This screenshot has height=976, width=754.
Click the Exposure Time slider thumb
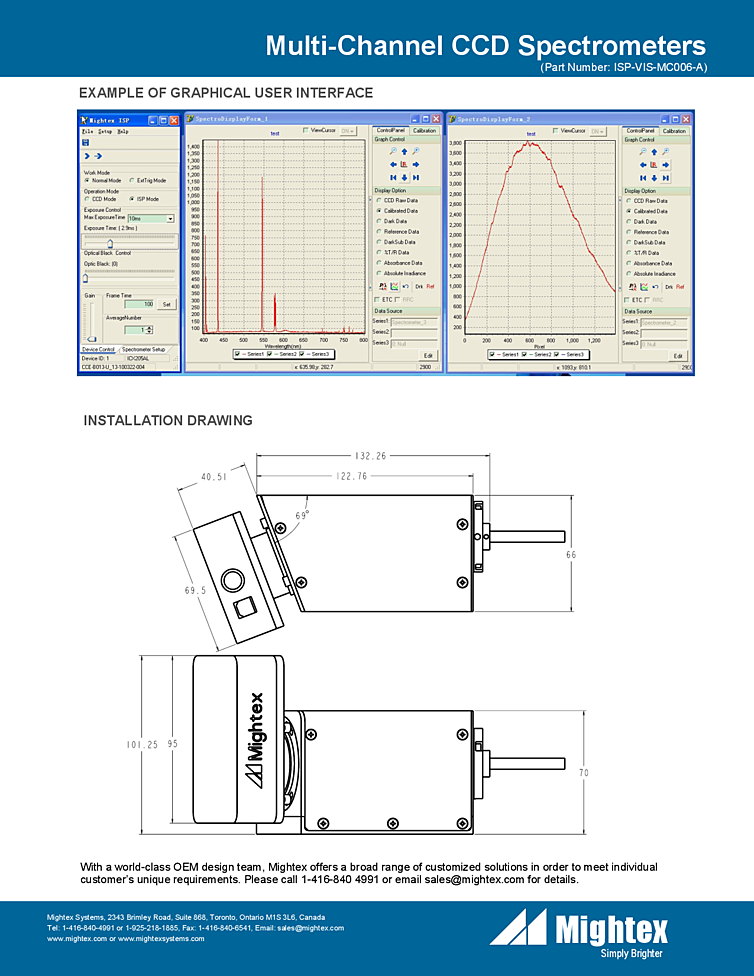(110, 243)
